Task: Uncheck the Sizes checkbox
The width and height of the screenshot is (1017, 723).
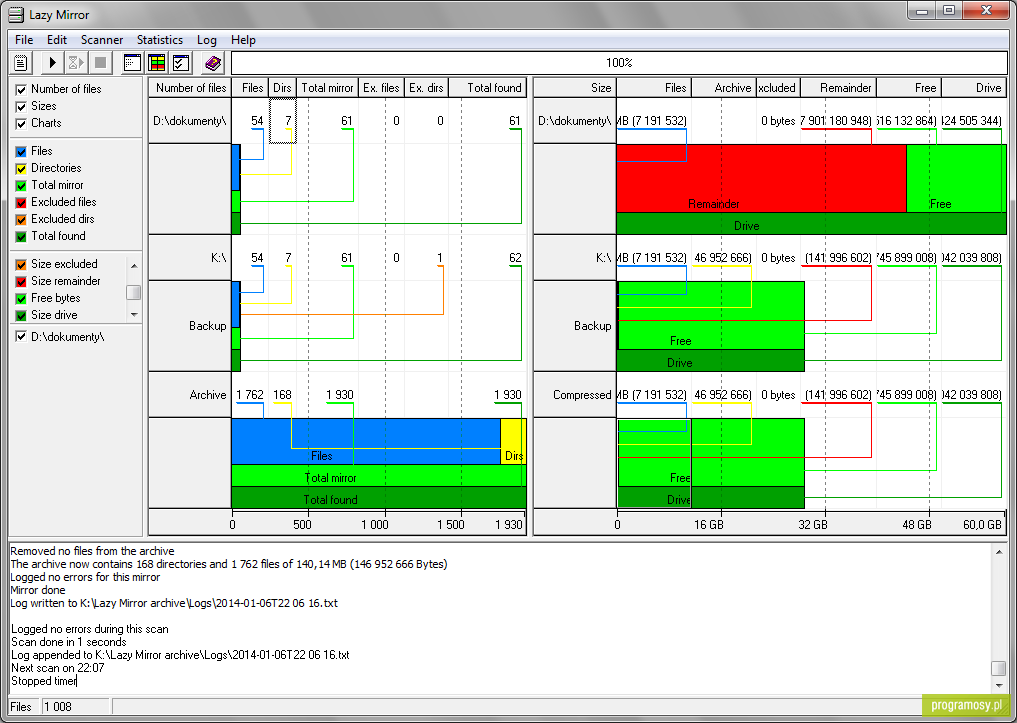Action: (x=21, y=106)
